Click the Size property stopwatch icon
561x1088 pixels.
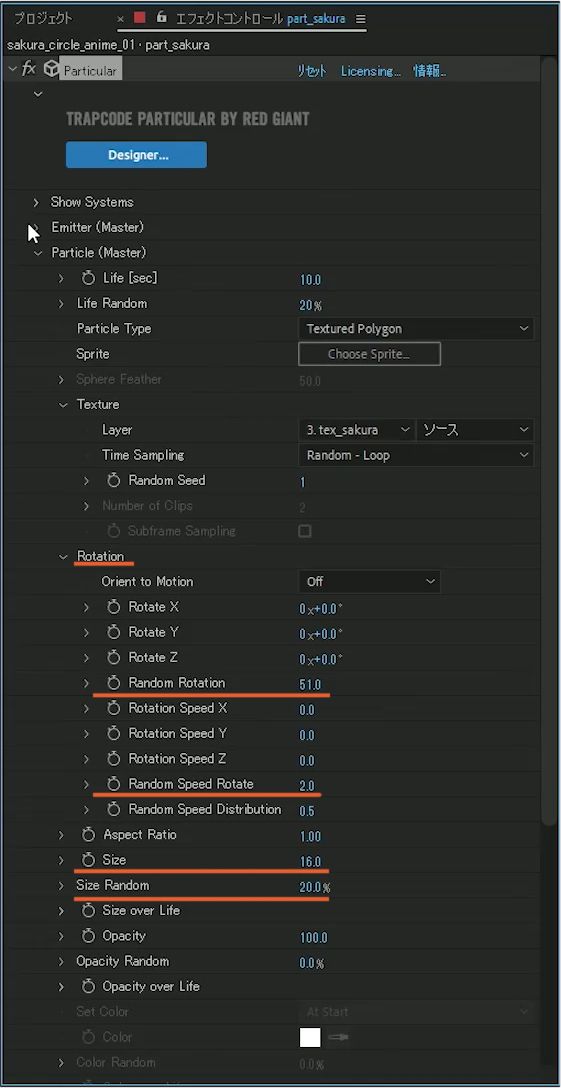click(x=88, y=860)
